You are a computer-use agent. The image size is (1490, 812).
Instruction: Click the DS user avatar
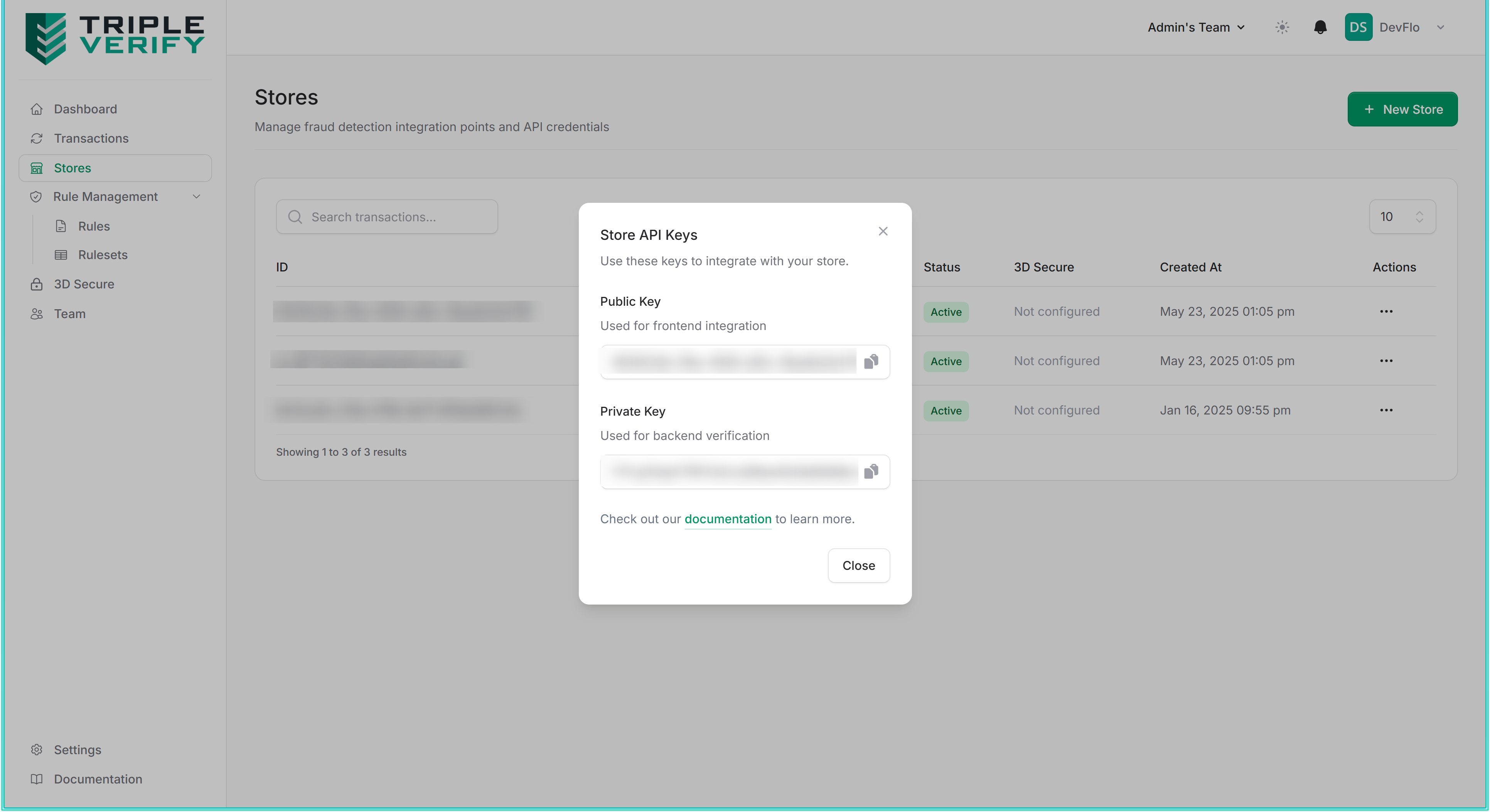[1357, 27]
